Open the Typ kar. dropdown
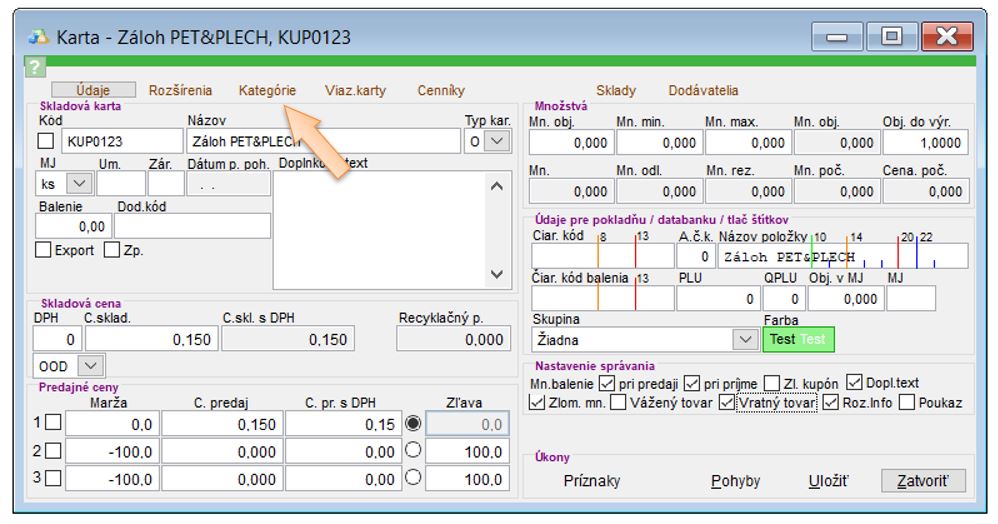Viewport: 998px width, 524px height. [498, 142]
